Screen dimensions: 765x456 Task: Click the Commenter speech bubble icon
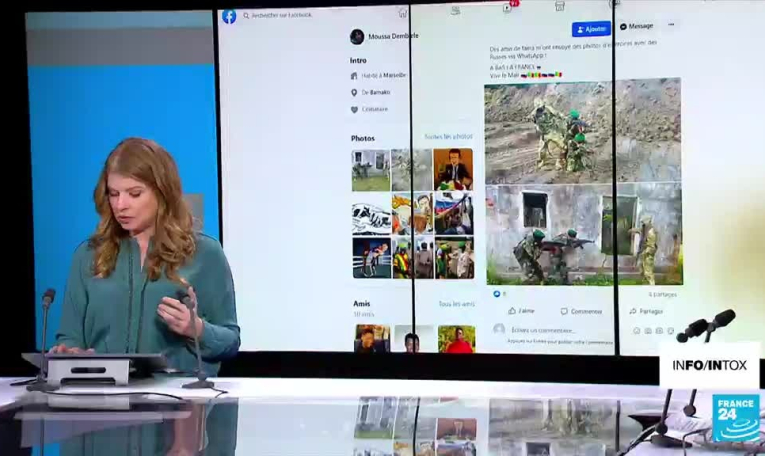click(x=564, y=311)
